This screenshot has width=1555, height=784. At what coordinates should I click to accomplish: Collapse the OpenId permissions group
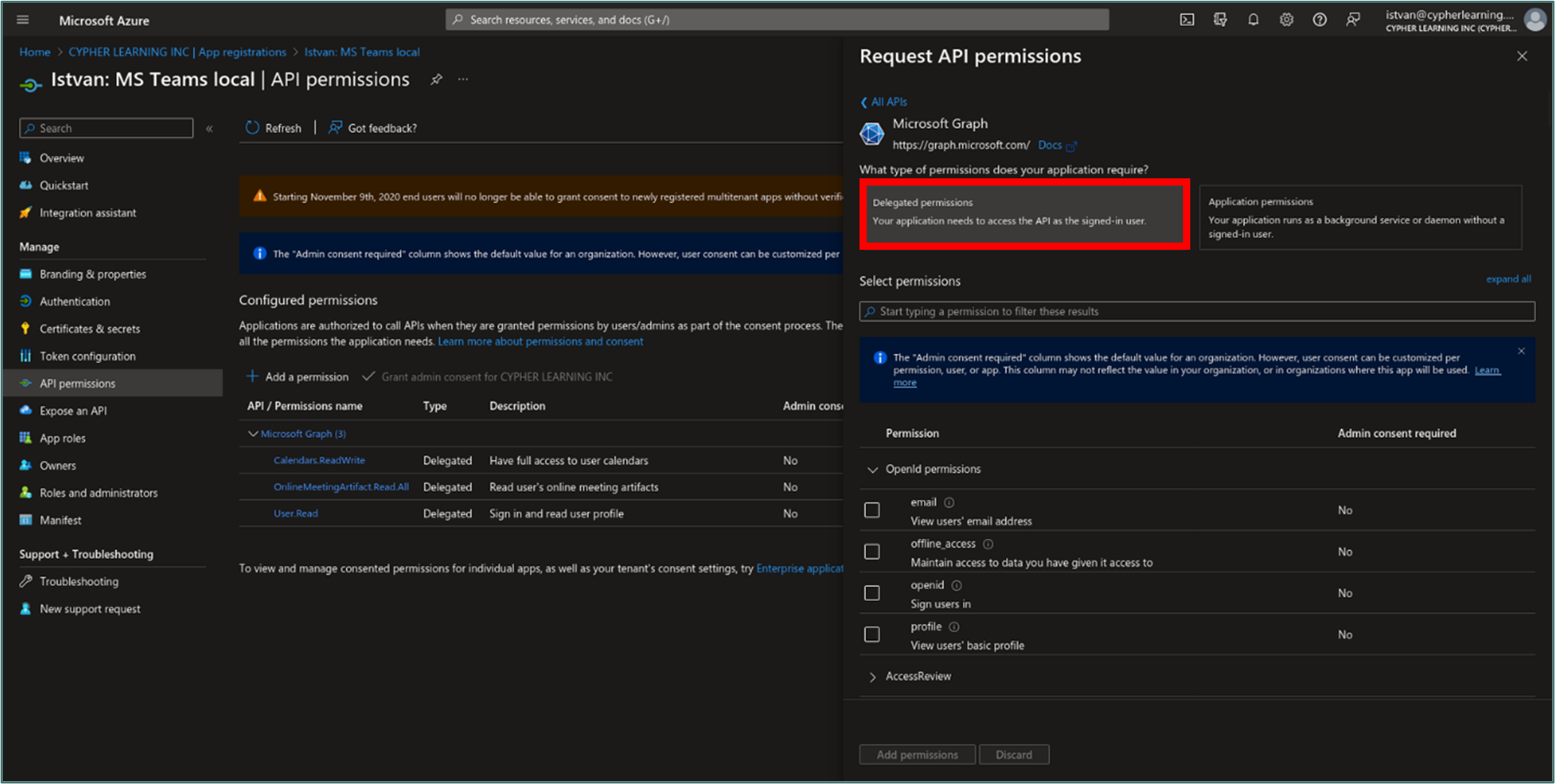pyautogui.click(x=872, y=470)
